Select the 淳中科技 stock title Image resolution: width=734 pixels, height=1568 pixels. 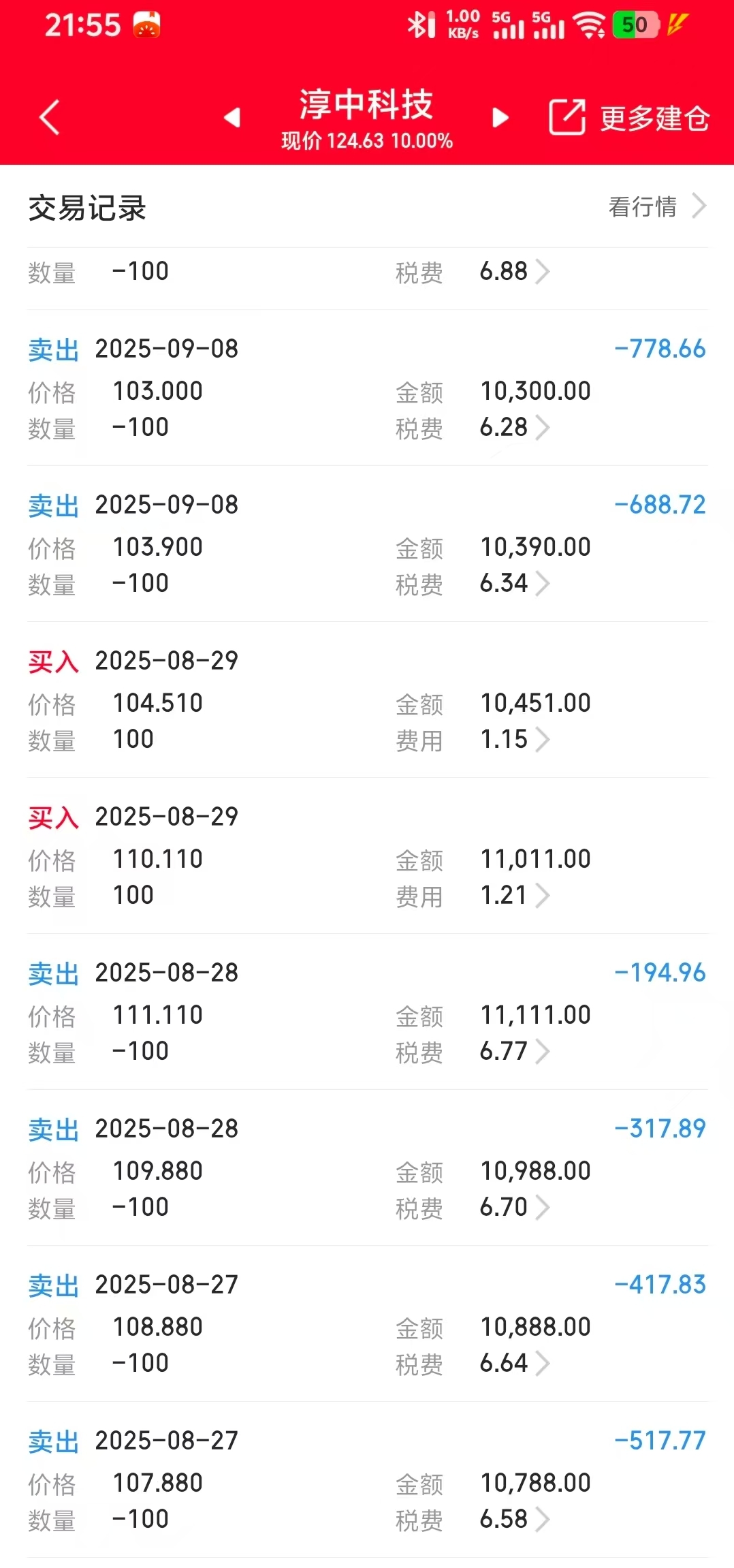tap(366, 104)
